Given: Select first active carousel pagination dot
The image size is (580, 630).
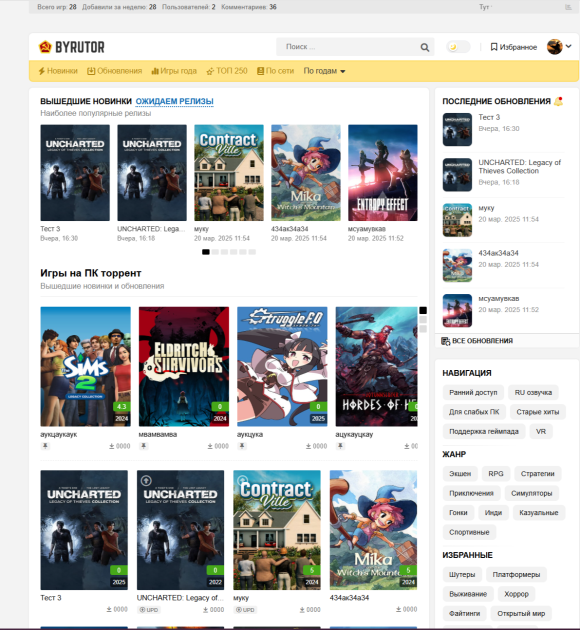Looking at the screenshot, I should click(206, 252).
